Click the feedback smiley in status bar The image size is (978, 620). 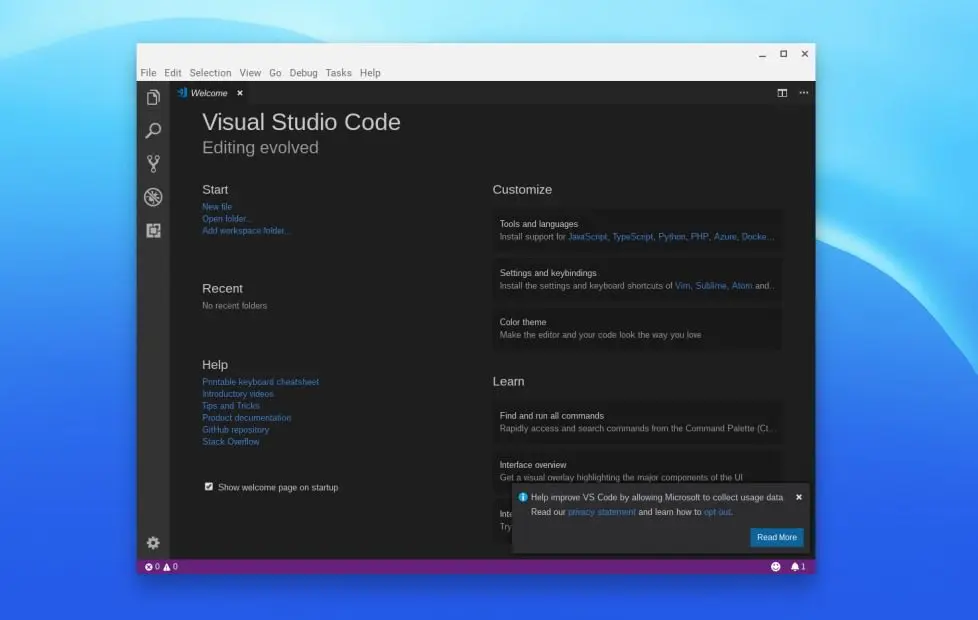click(775, 567)
